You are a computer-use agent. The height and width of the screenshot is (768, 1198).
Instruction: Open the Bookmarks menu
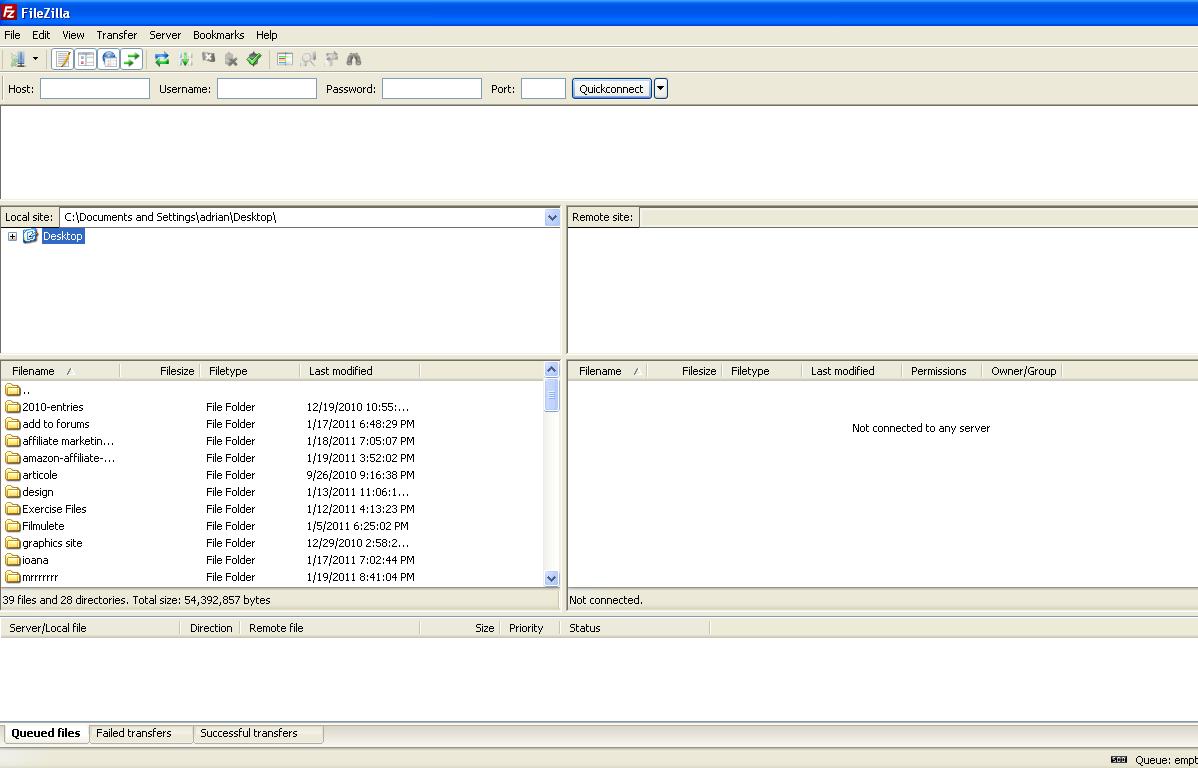coord(219,35)
